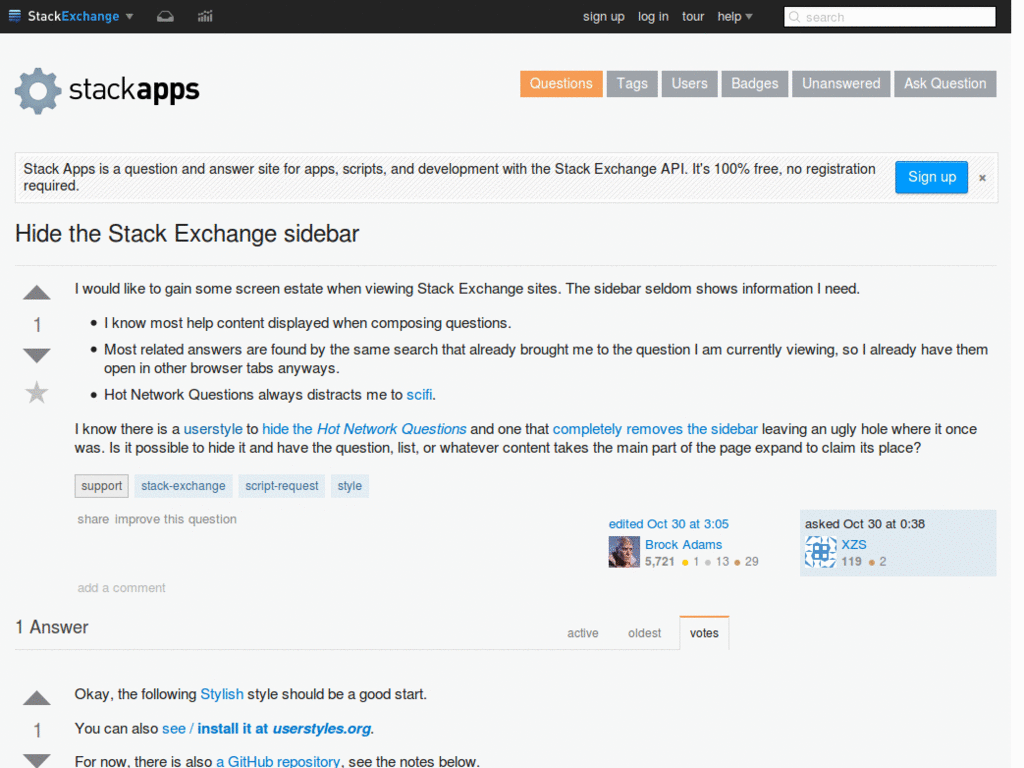Select the Questions tab
This screenshot has height=768, width=1024.
pos(561,84)
